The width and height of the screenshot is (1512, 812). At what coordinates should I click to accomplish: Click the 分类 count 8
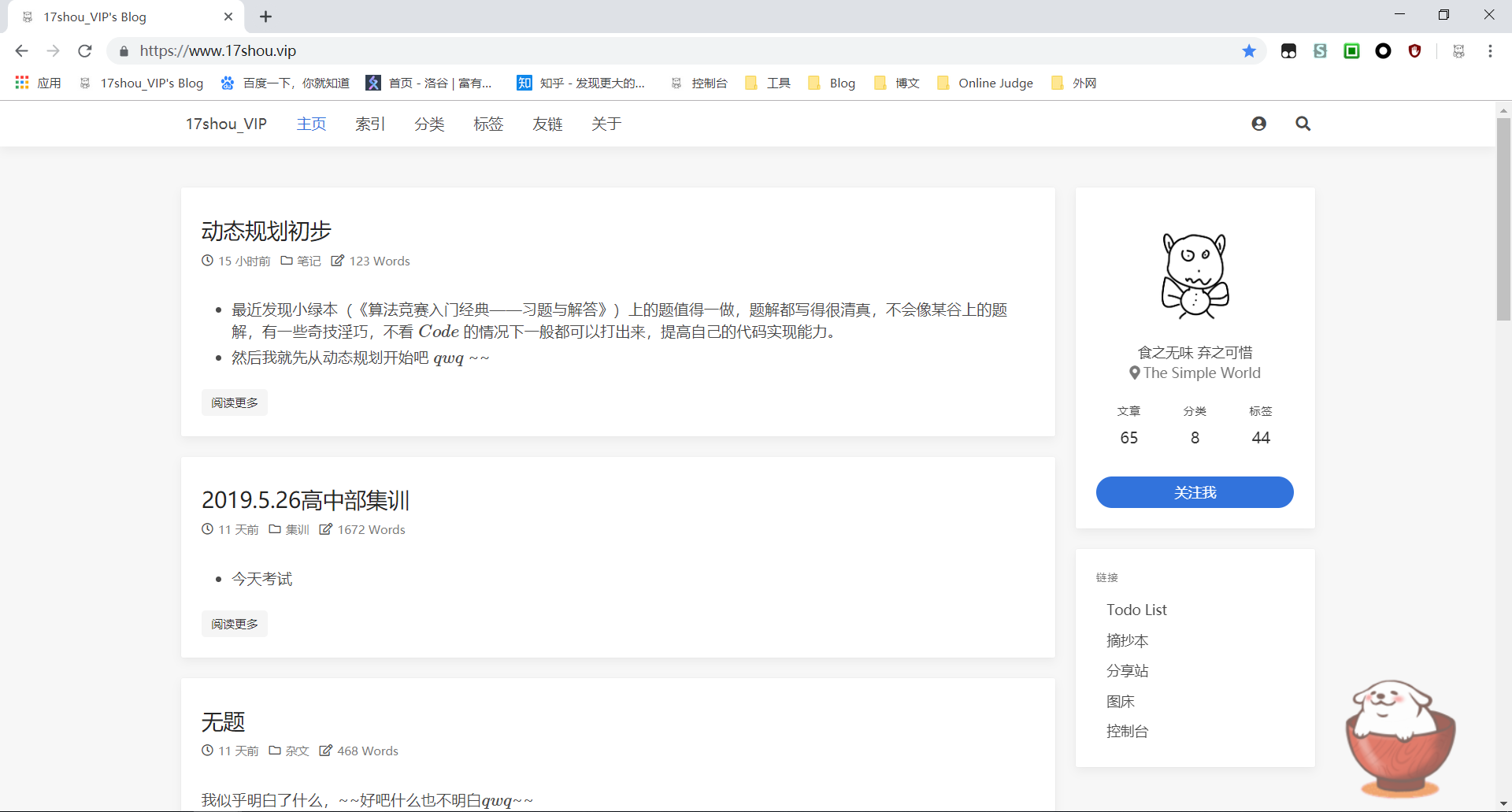[1195, 437]
